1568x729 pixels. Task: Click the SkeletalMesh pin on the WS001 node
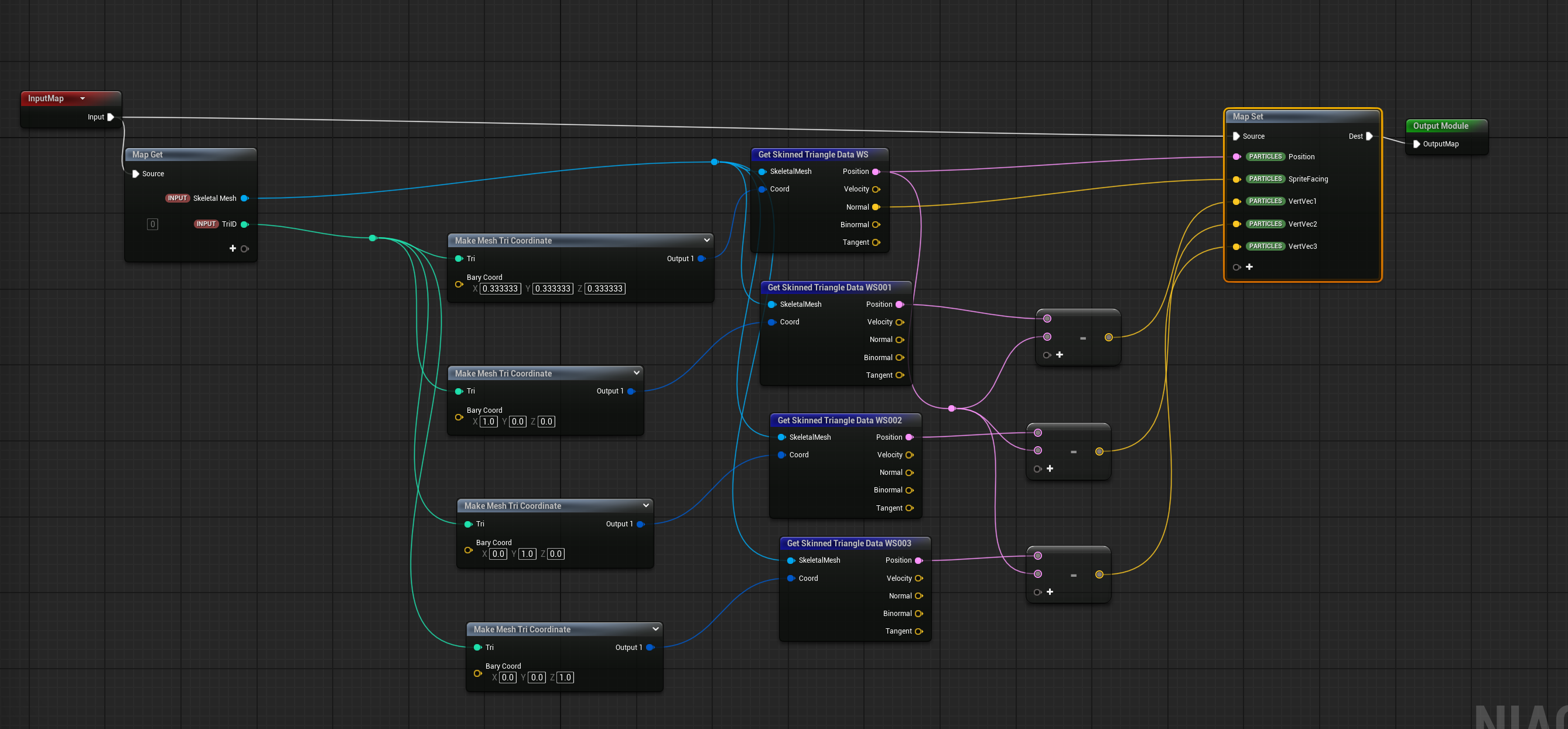[772, 304]
